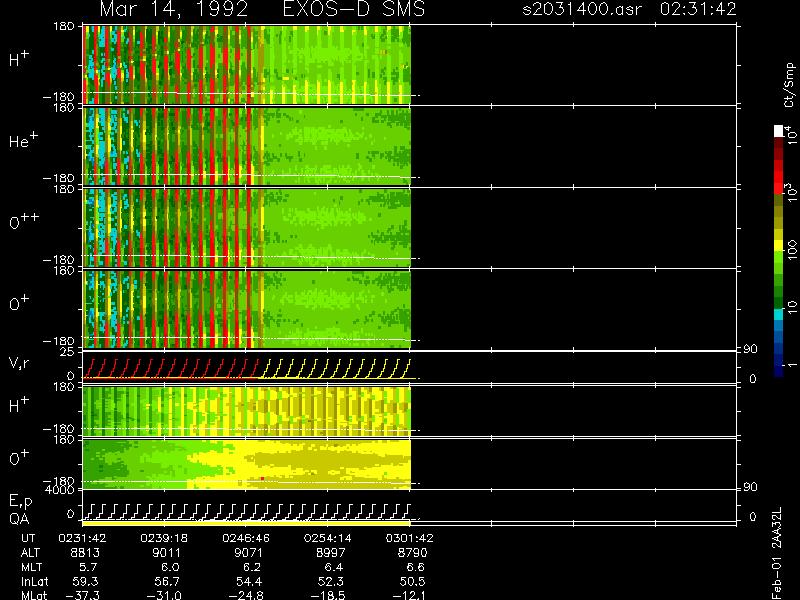800x600 pixels.
Task: Click the InLat value "59.3"
Action: 86,581
